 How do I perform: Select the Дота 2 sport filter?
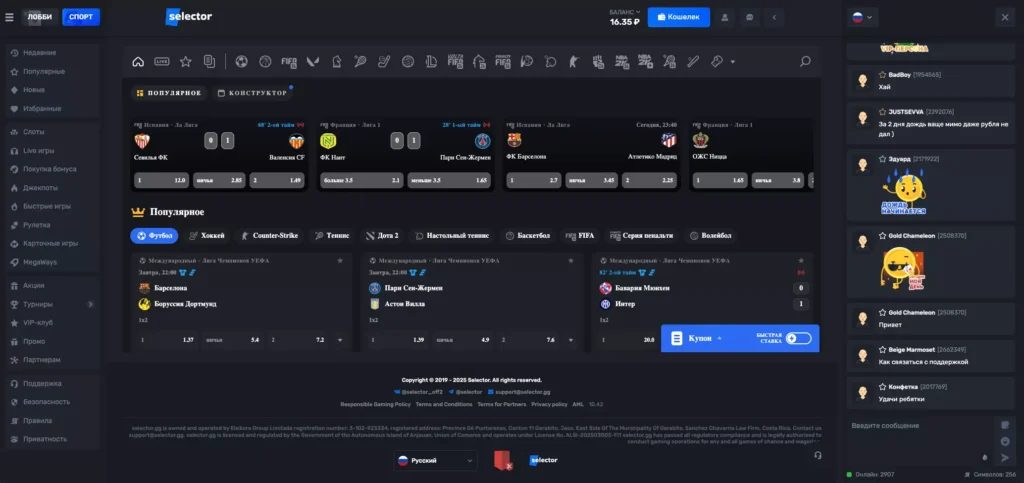coord(383,236)
